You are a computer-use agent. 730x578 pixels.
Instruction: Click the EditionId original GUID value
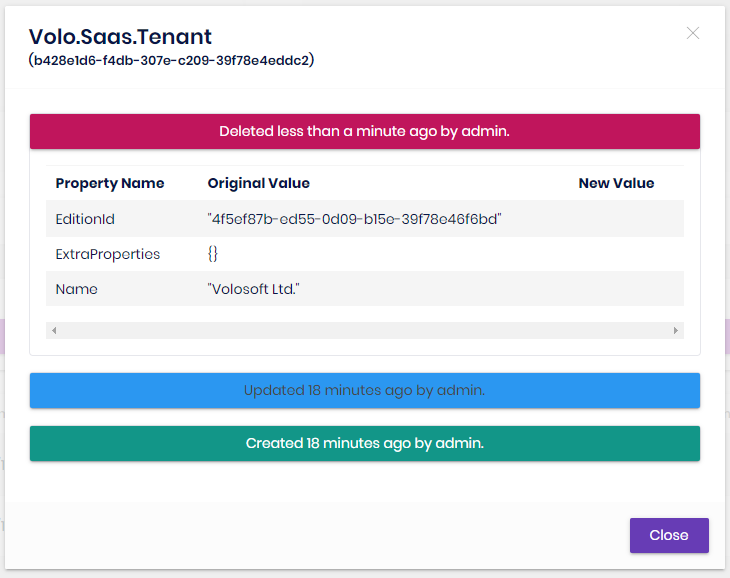click(354, 218)
